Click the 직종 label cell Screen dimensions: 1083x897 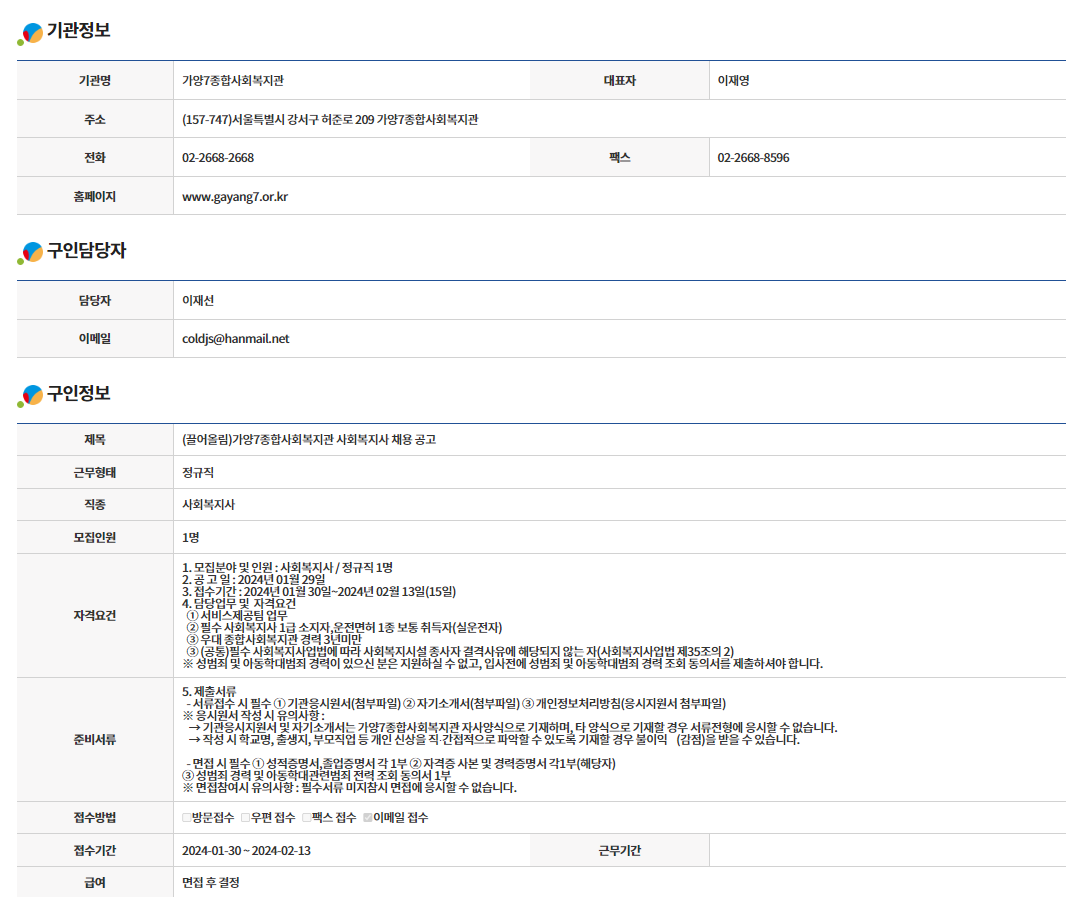95,505
